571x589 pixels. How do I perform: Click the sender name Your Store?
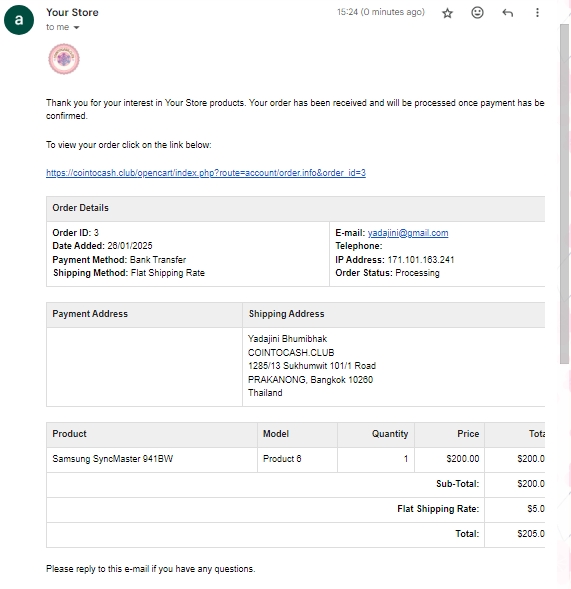[72, 12]
